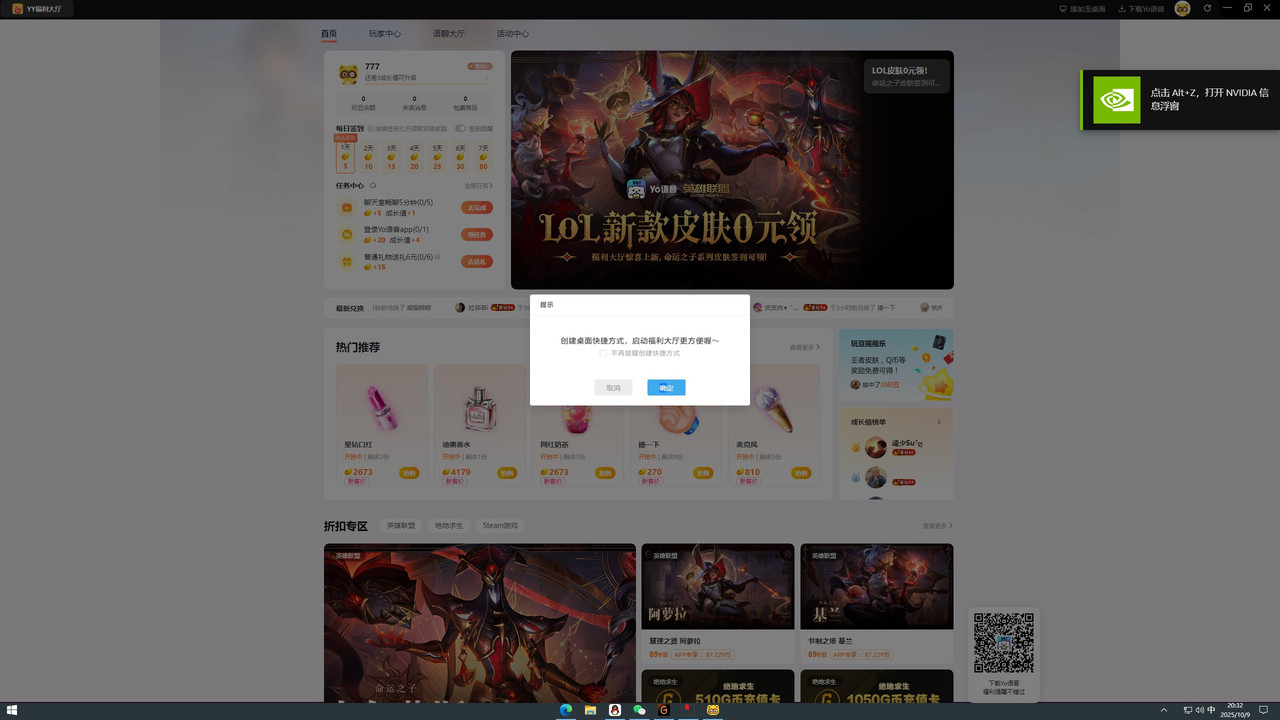This screenshot has width=1280, height=720.
Task: Click the YY福利大厅 logo icon
Action: (18, 9)
